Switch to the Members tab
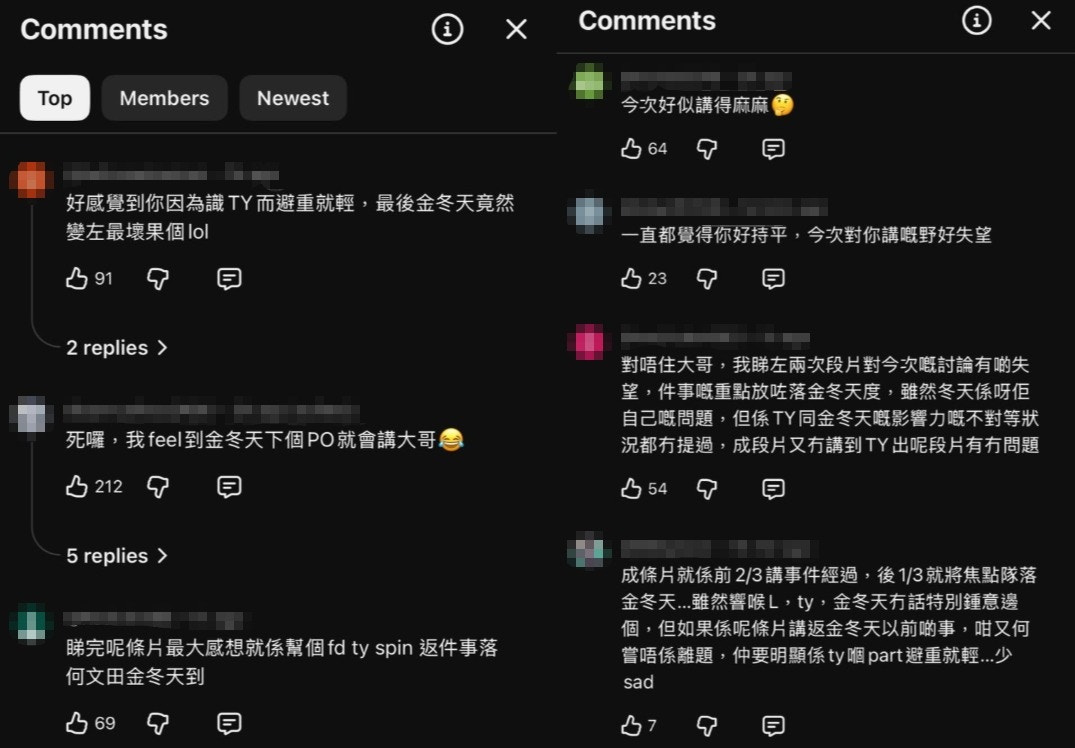 [165, 98]
